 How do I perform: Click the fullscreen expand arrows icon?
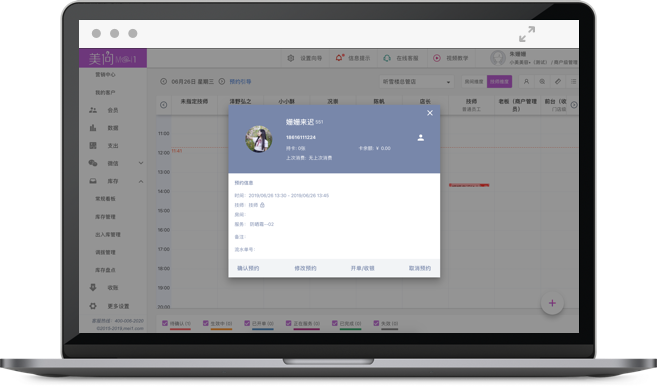tap(527, 34)
